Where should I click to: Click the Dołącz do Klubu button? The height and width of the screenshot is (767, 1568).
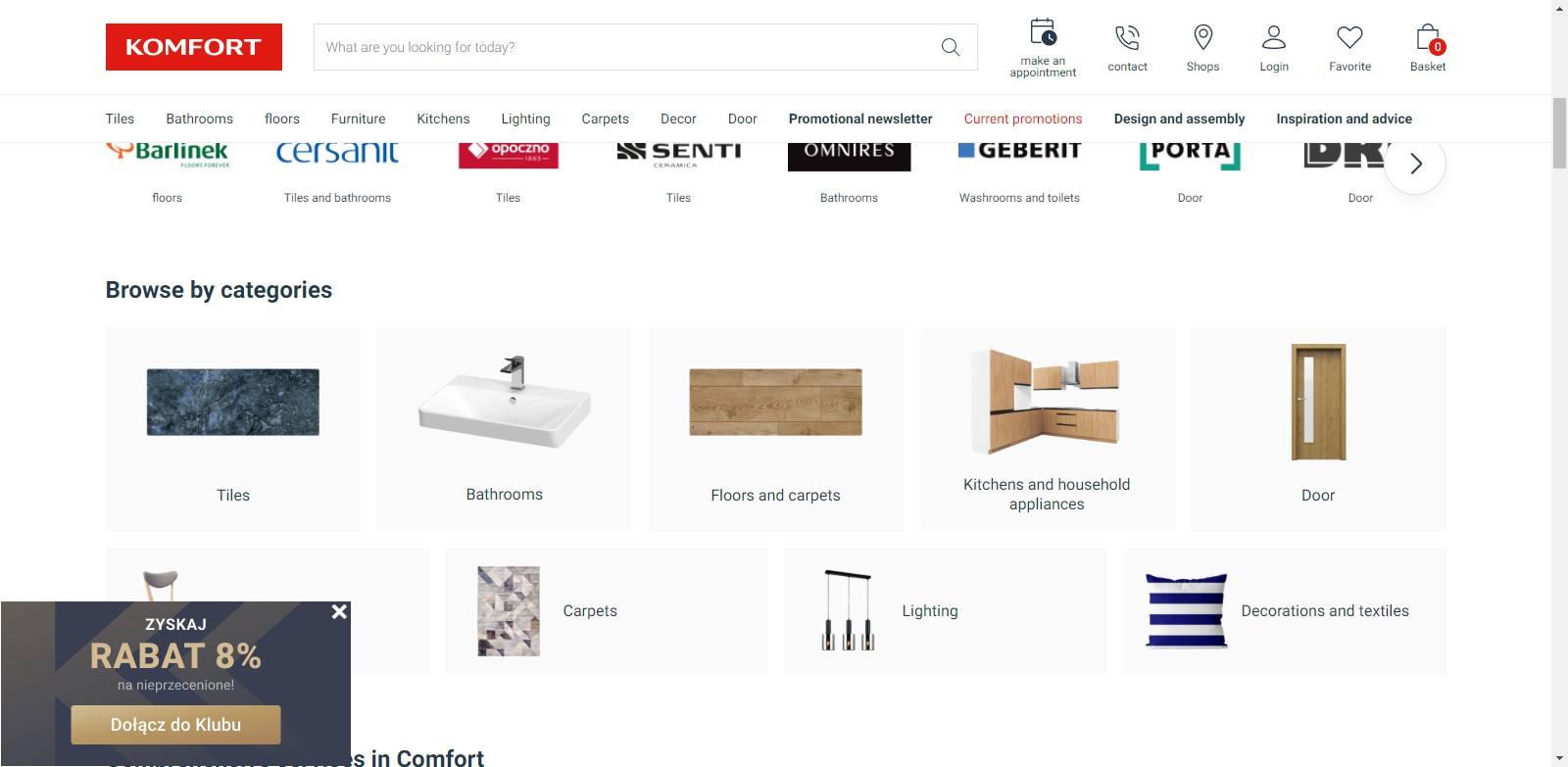tap(175, 725)
